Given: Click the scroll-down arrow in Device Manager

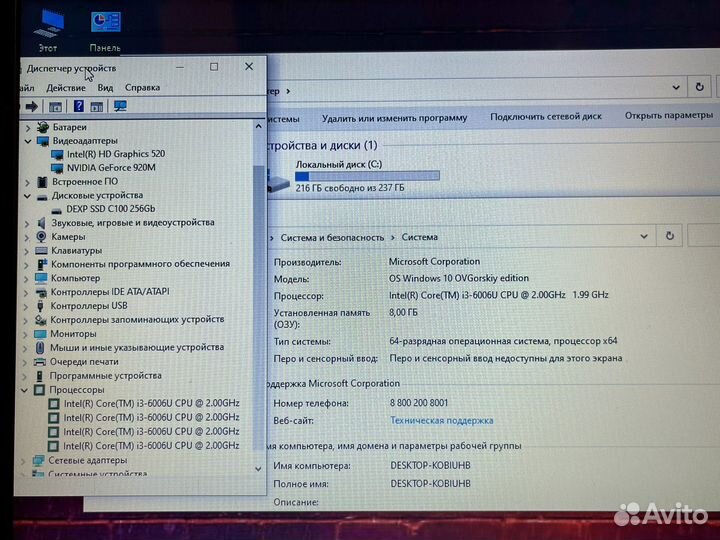Looking at the screenshot, I should (x=258, y=469).
